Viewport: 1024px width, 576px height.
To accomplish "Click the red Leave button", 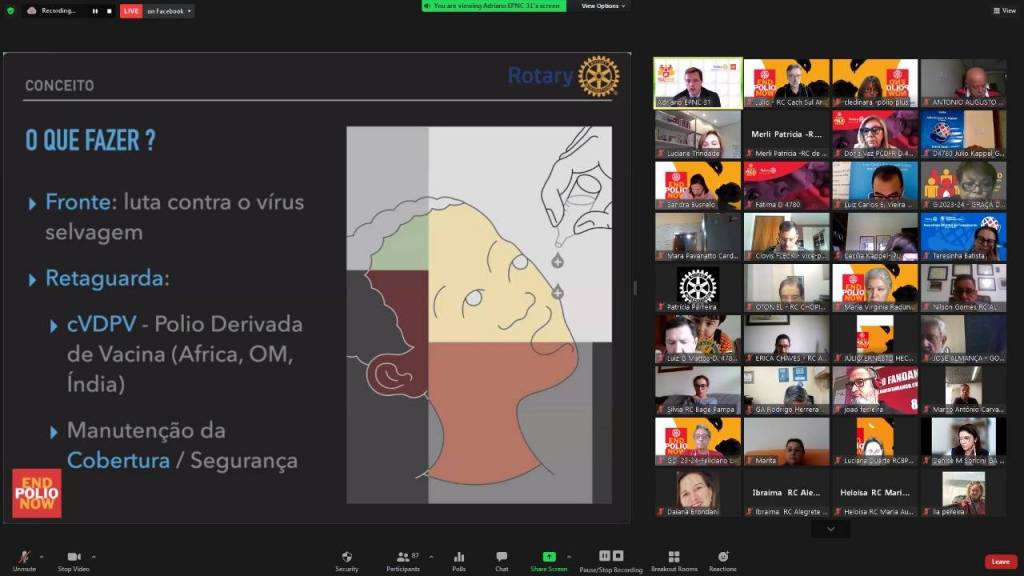I will tap(1000, 562).
